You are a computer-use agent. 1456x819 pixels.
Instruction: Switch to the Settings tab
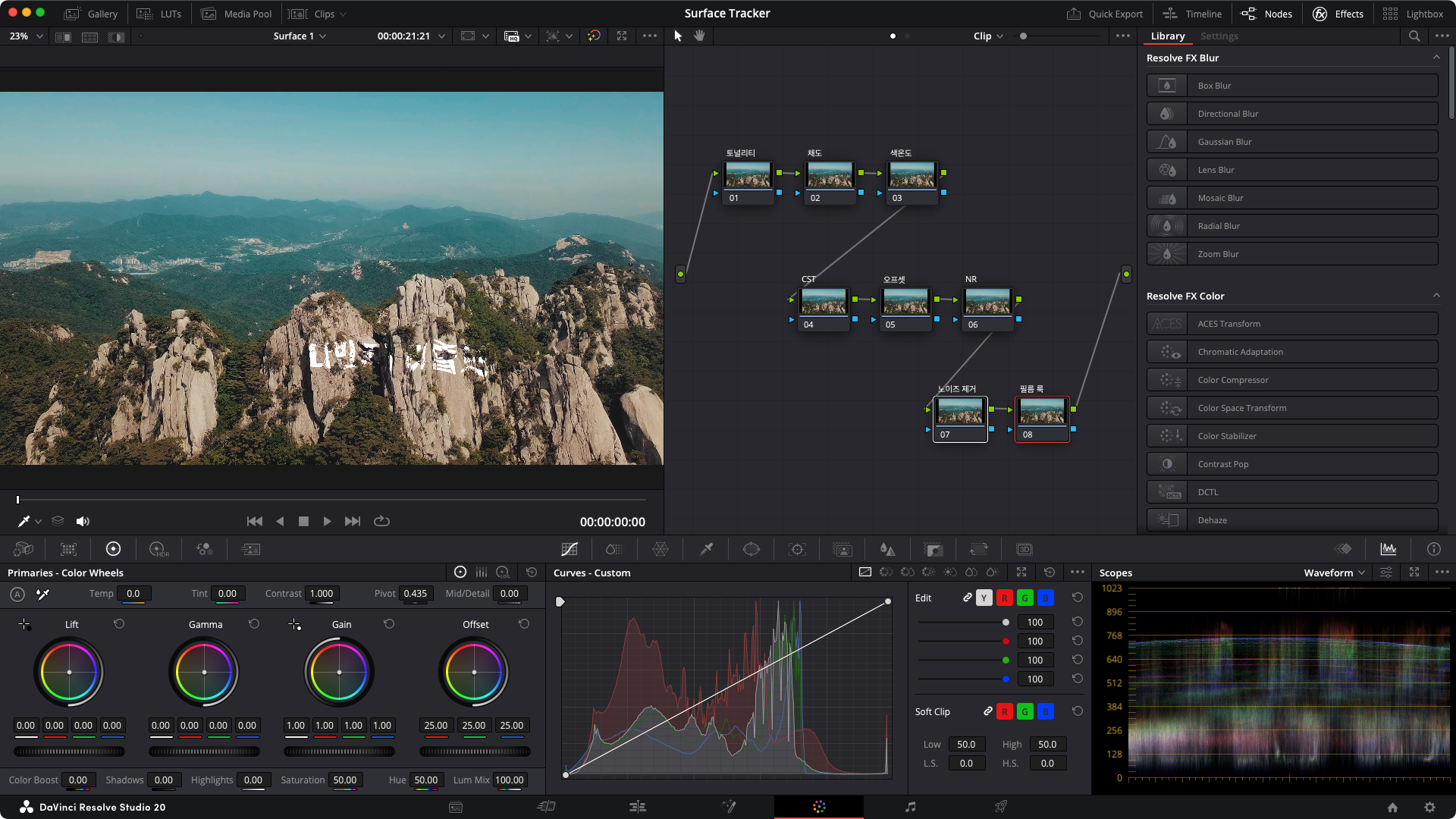pyautogui.click(x=1219, y=36)
